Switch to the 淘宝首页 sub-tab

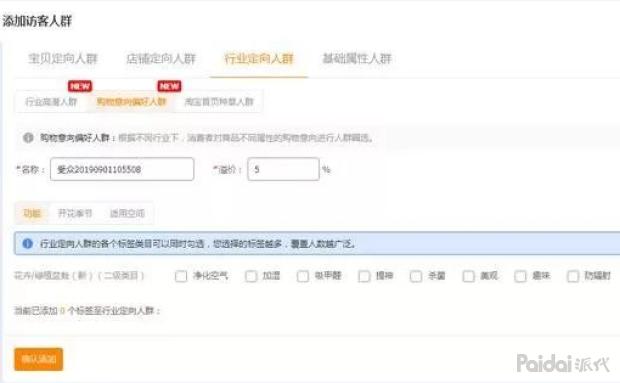[219, 102]
